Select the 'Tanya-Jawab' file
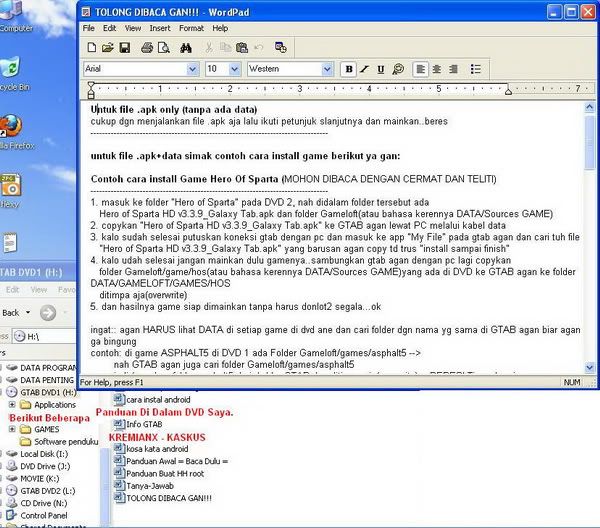 click(144, 486)
